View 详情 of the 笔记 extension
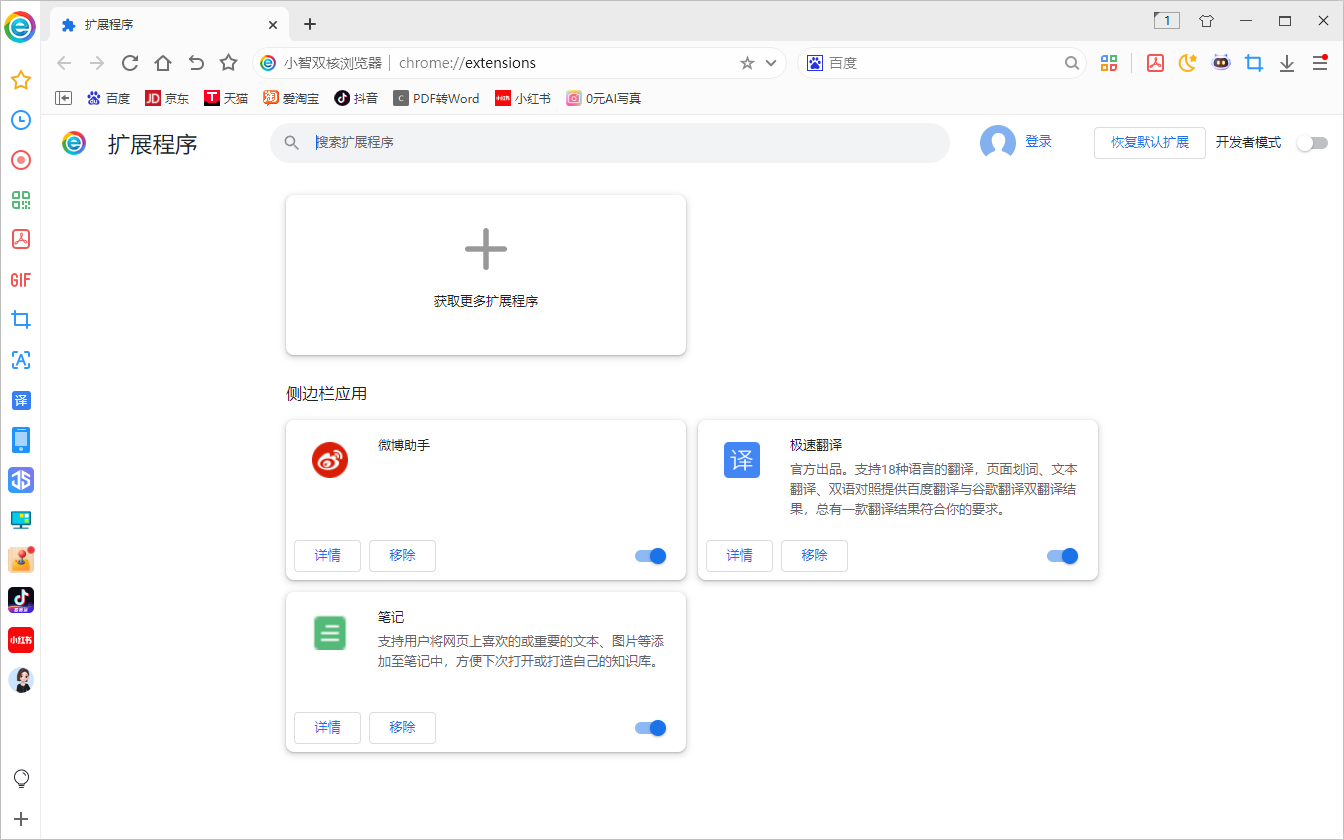This screenshot has width=1344, height=840. click(x=327, y=727)
